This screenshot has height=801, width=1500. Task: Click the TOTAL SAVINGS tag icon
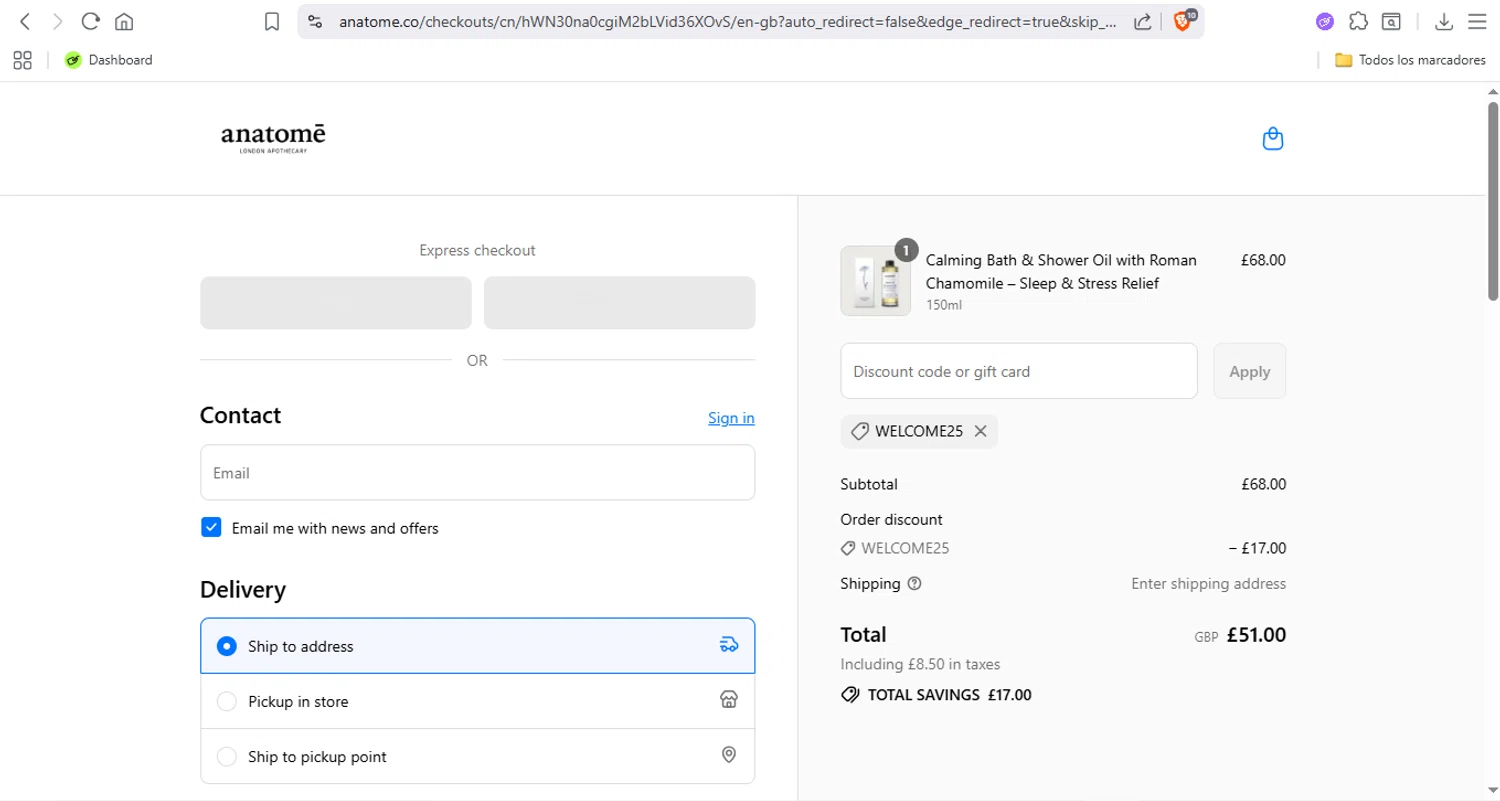click(x=851, y=695)
